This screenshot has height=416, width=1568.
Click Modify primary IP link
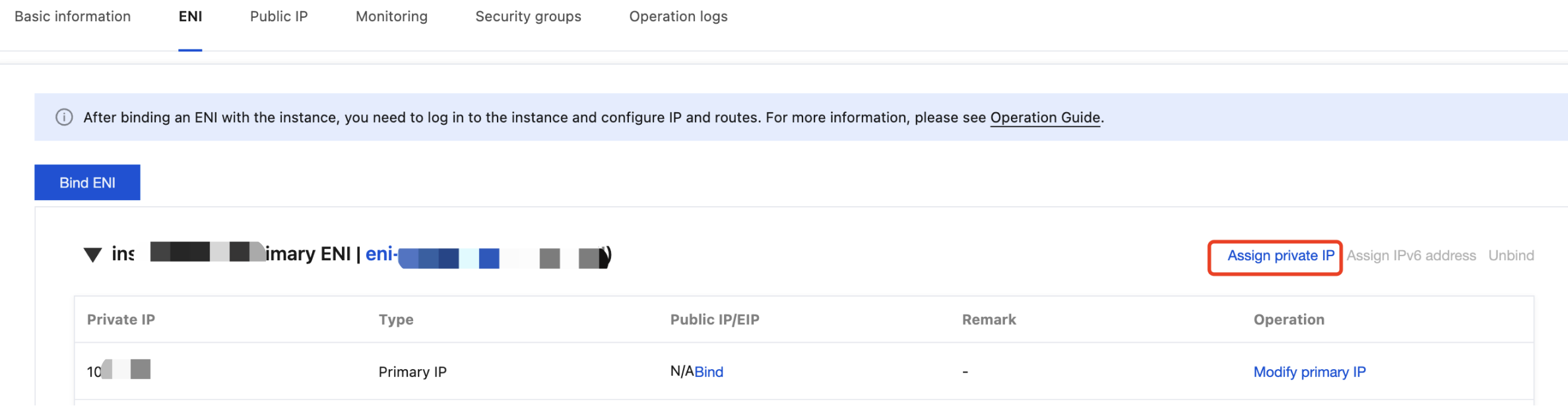pyautogui.click(x=1309, y=372)
